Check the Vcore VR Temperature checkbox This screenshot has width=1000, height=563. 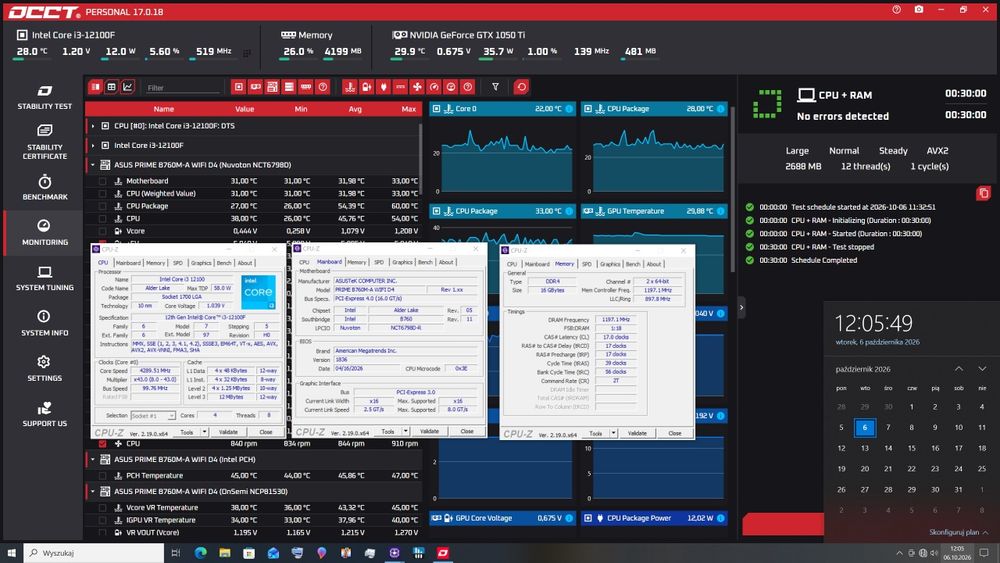tap(102, 508)
